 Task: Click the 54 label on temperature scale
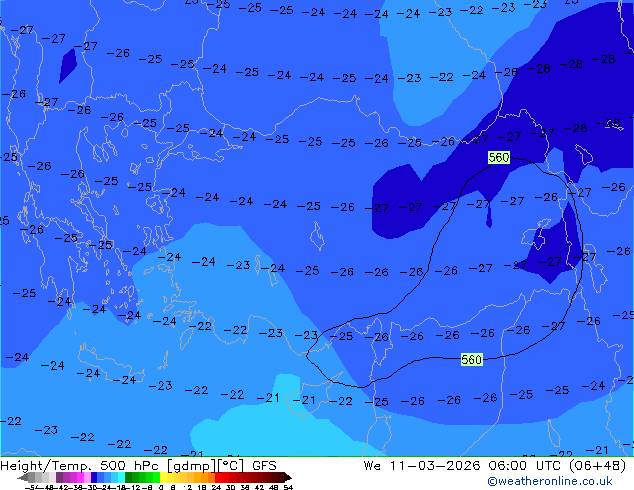(x=288, y=487)
